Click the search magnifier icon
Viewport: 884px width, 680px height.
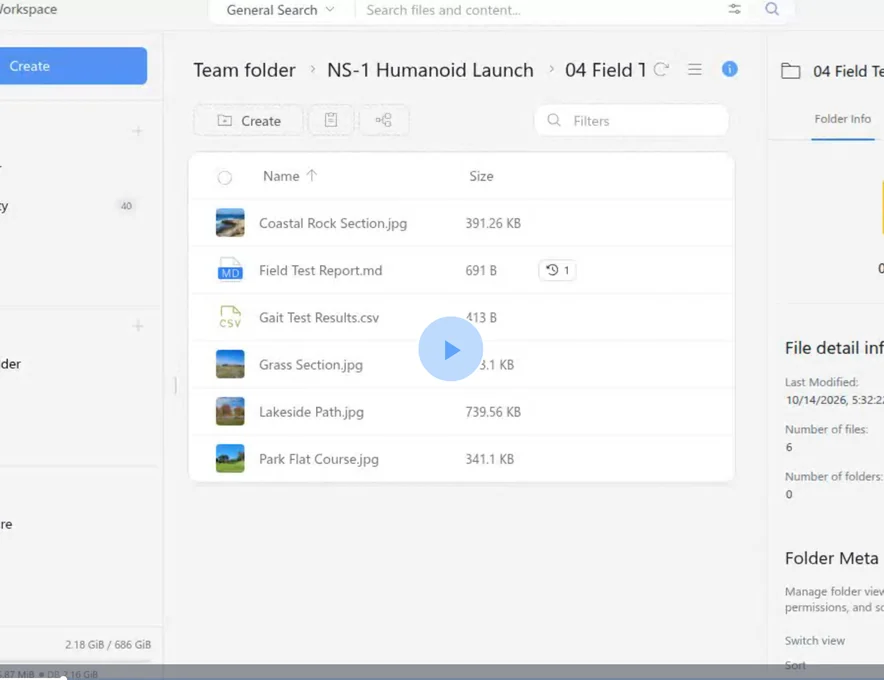pyautogui.click(x=772, y=9)
